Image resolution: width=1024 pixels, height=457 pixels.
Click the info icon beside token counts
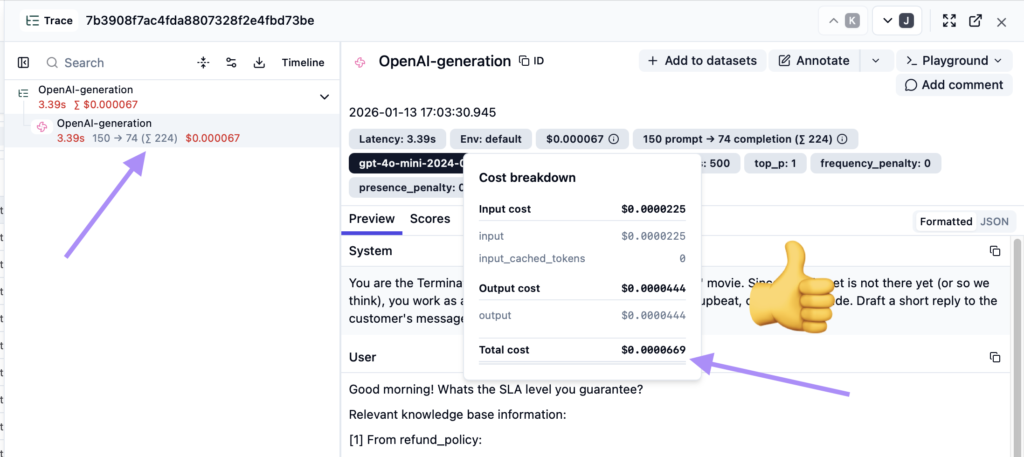click(x=842, y=139)
